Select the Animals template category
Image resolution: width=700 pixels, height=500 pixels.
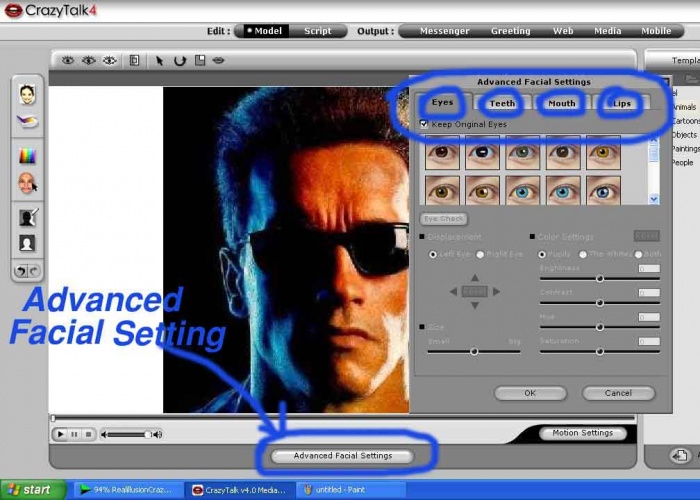pyautogui.click(x=684, y=107)
